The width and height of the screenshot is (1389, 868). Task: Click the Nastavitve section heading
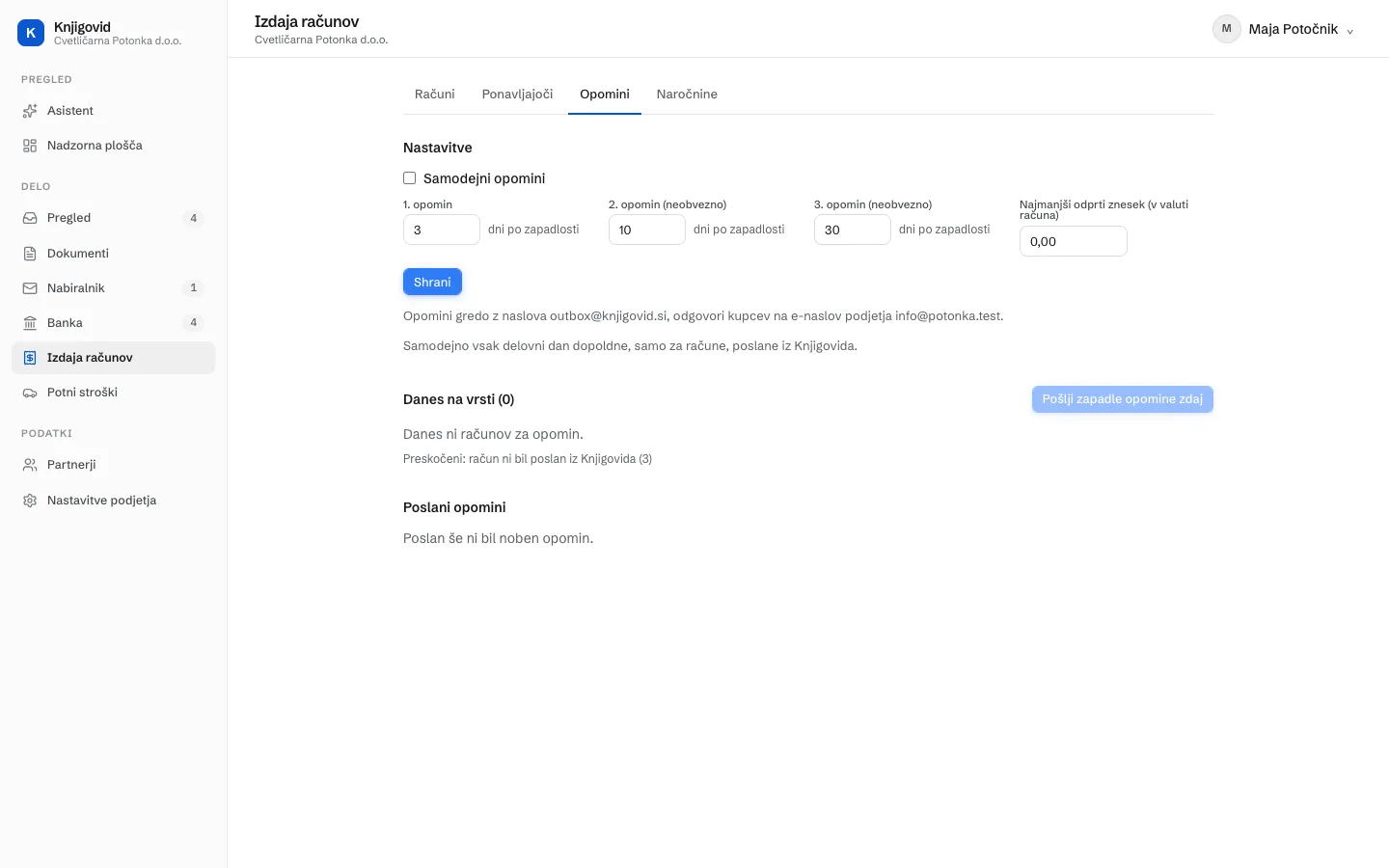[x=438, y=148]
